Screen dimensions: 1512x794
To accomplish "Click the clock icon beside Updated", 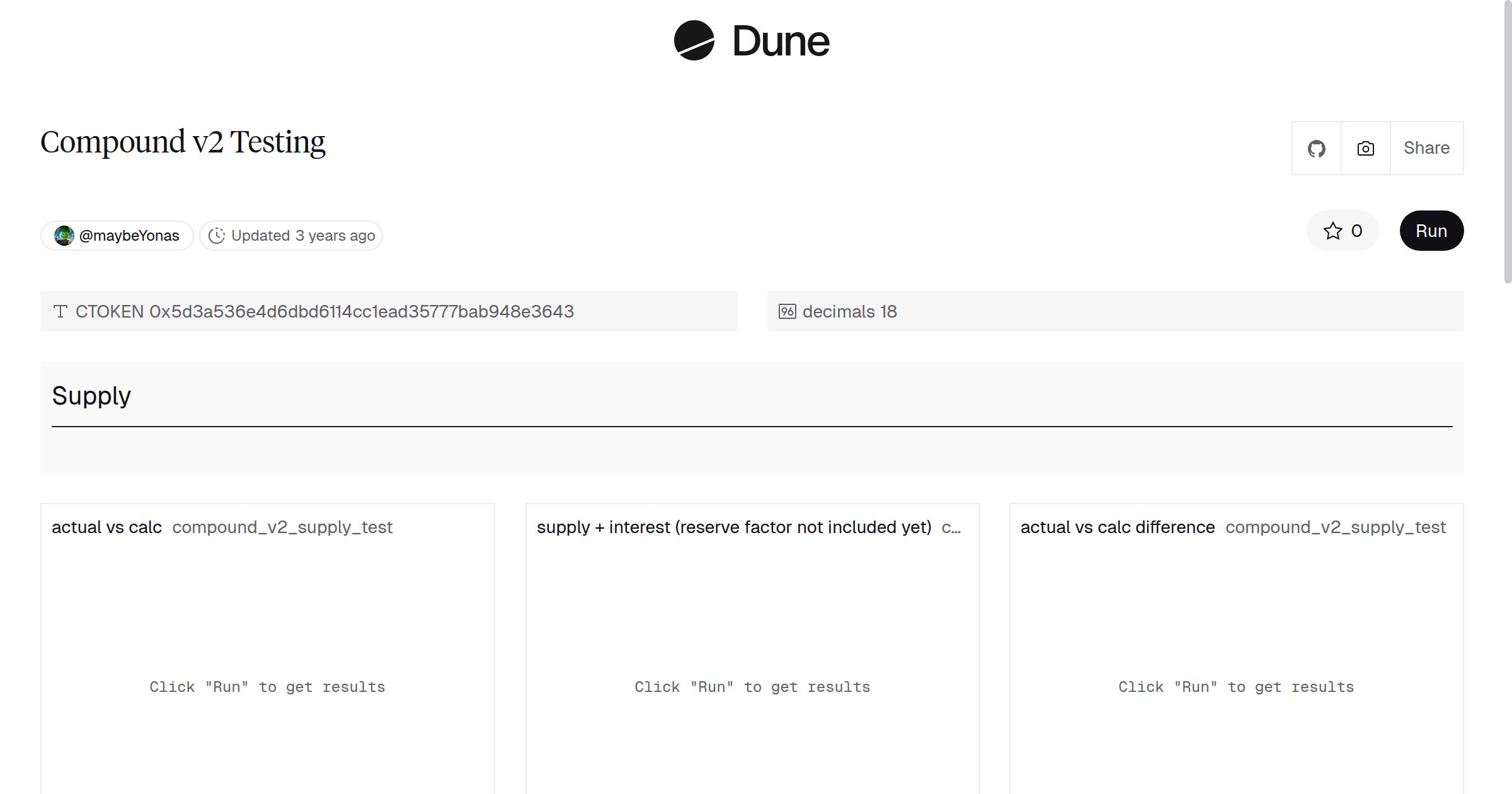I will point(217,236).
